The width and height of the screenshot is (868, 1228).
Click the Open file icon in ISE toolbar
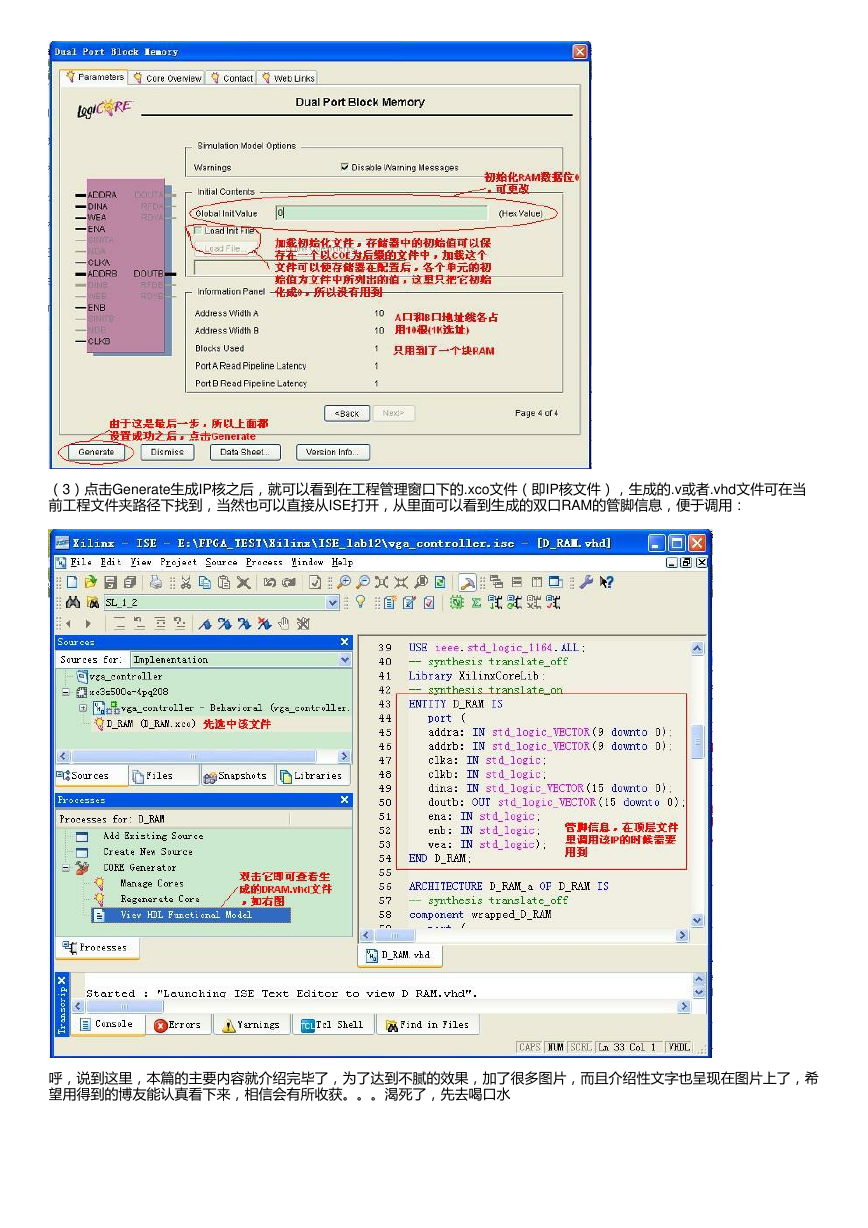91,582
